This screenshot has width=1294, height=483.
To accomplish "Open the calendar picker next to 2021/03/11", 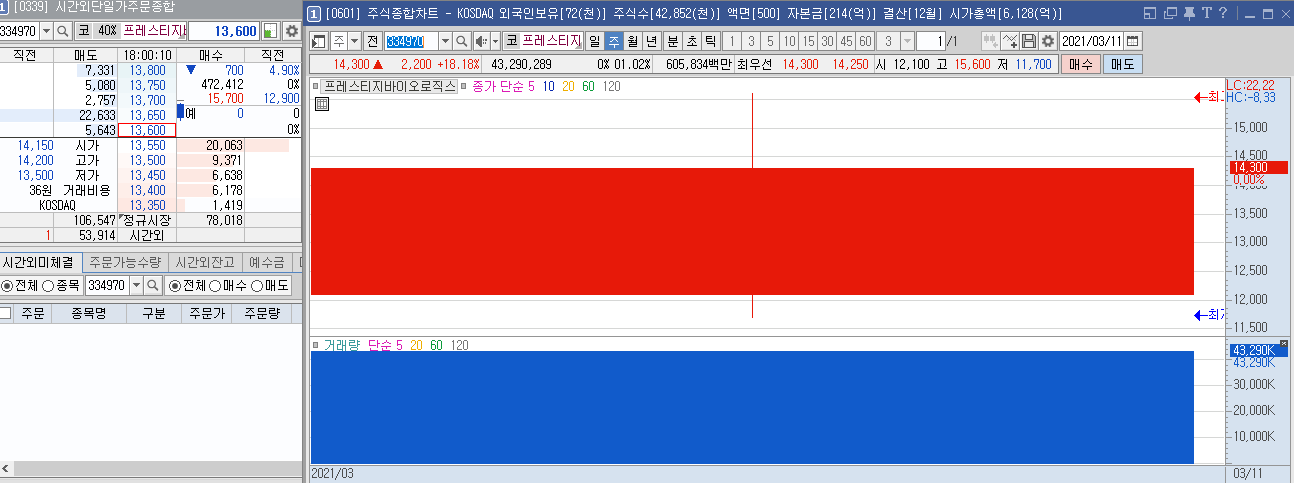I will point(1133,41).
